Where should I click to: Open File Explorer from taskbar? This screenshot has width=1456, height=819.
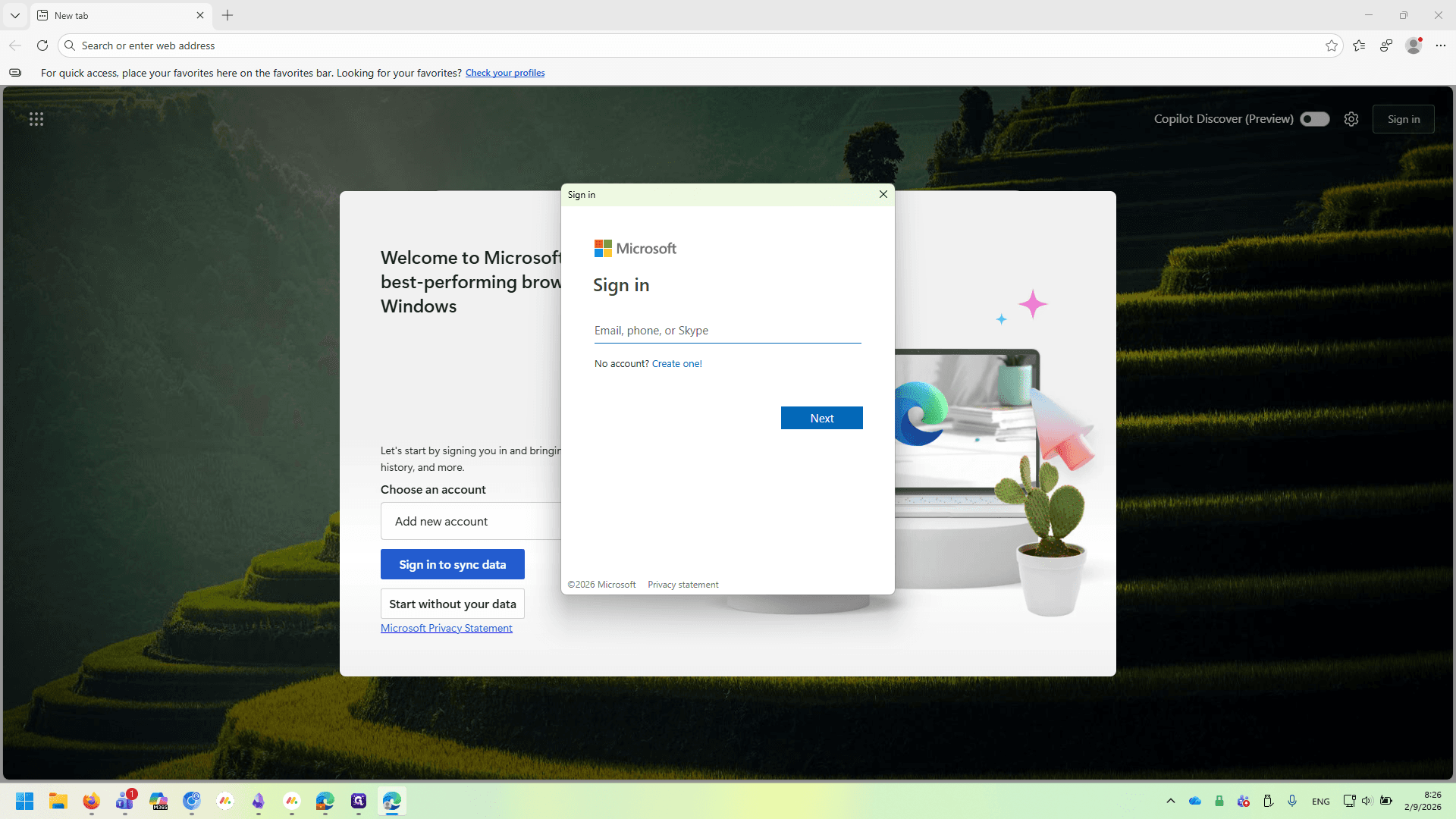(x=58, y=801)
